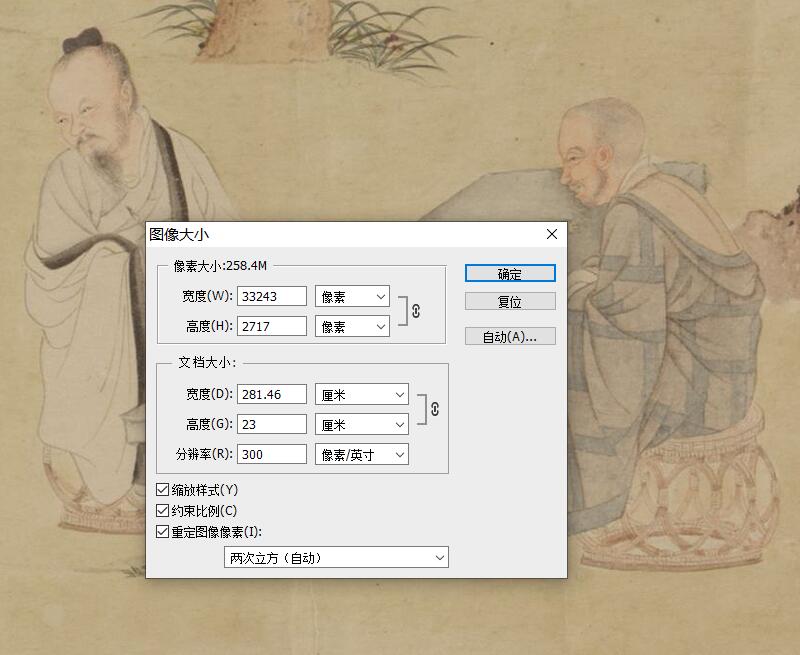Click the 宽度(W) pixel value field
The height and width of the screenshot is (655, 800).
[x=272, y=296]
